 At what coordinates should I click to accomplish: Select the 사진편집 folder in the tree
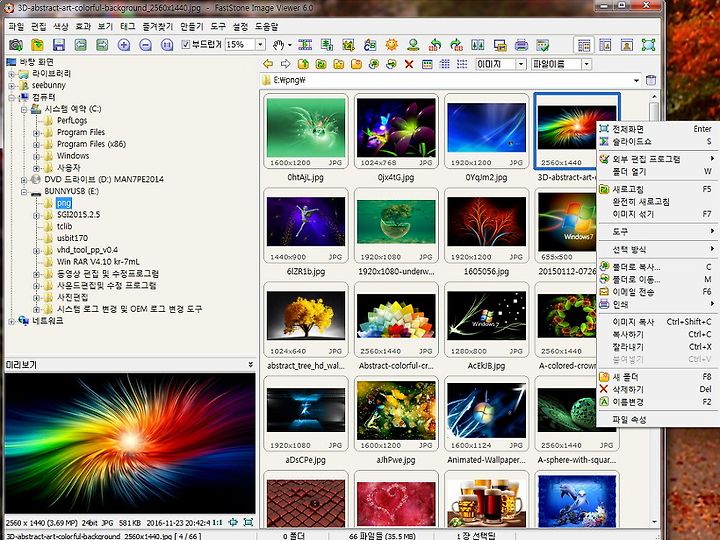tap(72, 297)
